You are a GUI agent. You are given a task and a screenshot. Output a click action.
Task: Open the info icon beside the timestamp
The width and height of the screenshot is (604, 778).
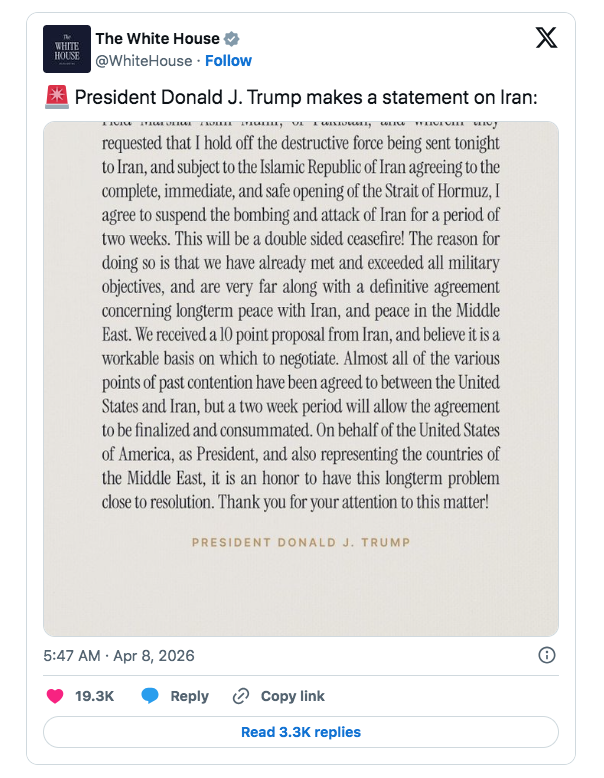pyautogui.click(x=547, y=656)
